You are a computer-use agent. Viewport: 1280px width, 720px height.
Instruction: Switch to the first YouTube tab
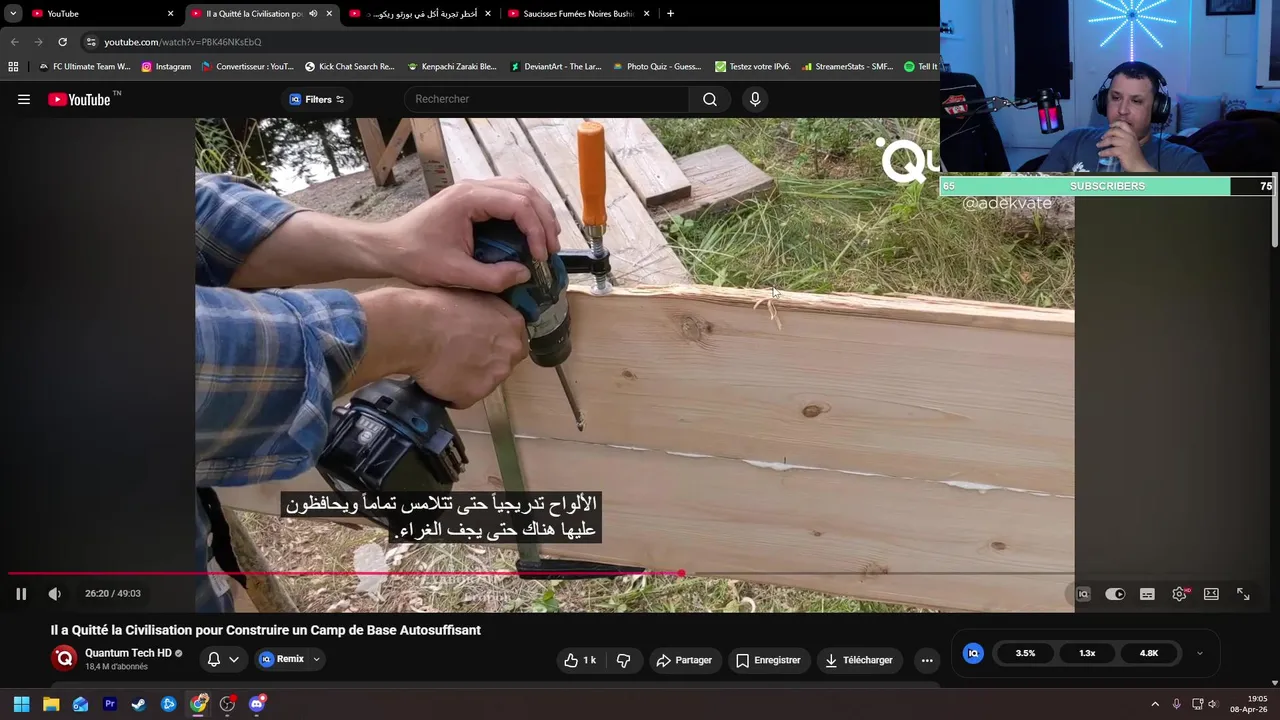(x=100, y=14)
